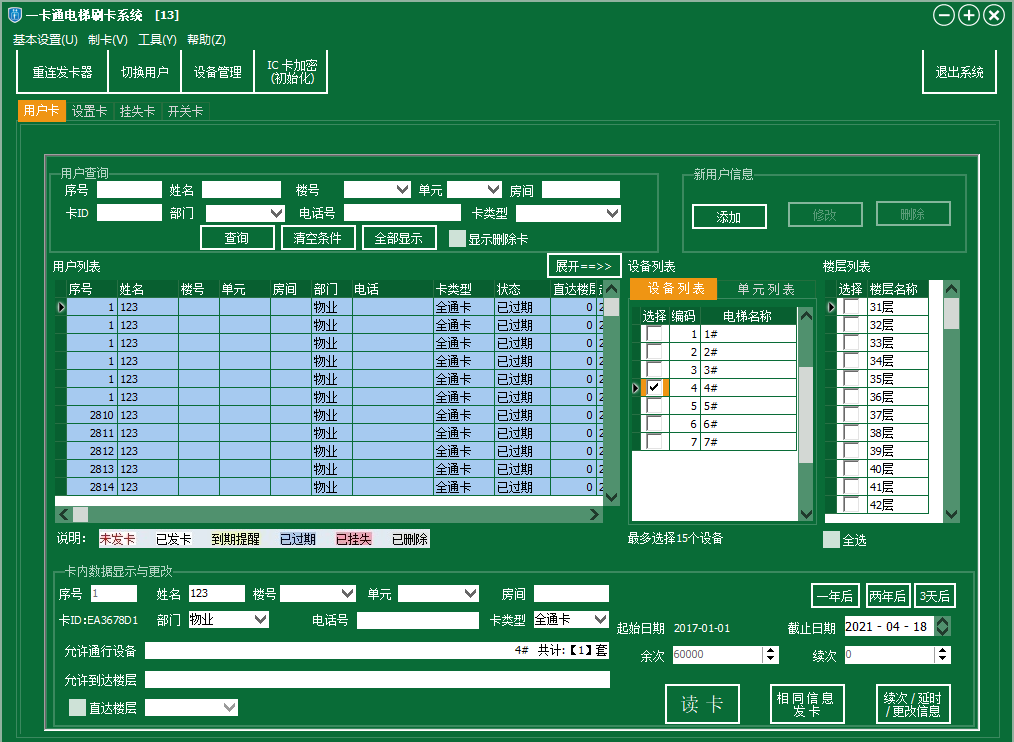The width and height of the screenshot is (1014, 742).
Task: Click the row pointer arrow of the first user row
Action: [61, 307]
